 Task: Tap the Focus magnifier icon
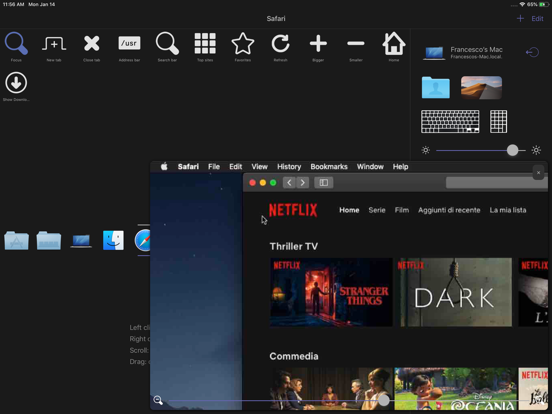[x=16, y=44]
